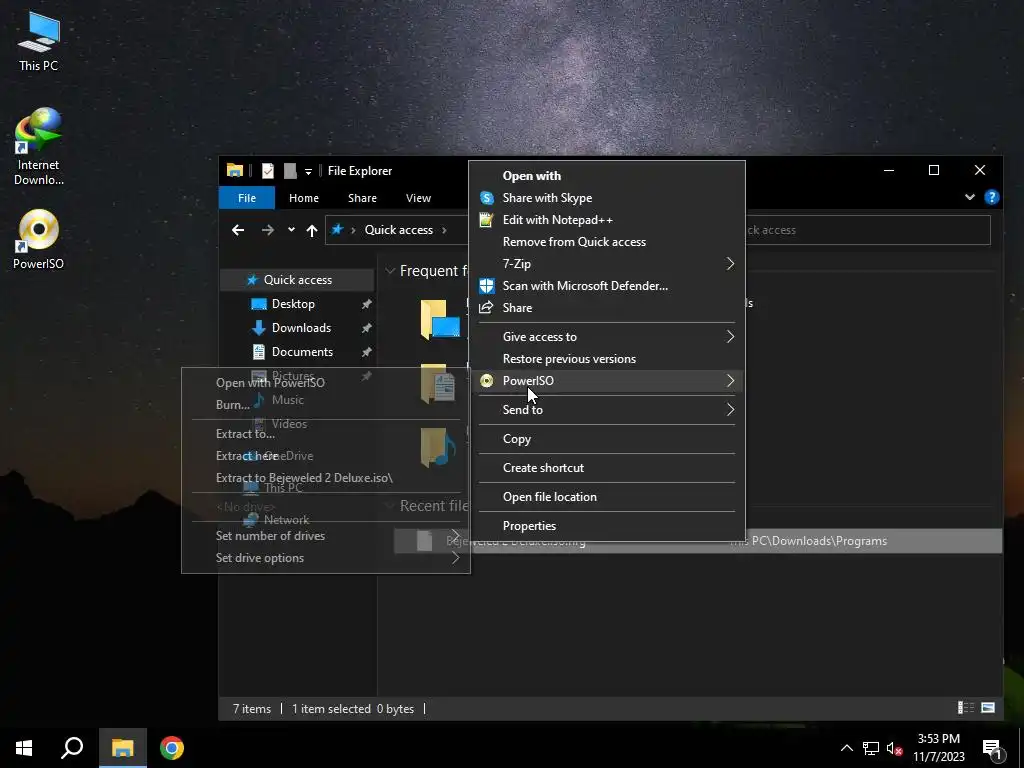Click the Properties quick access toolbar icon
This screenshot has width=1024, height=768.
(268, 170)
